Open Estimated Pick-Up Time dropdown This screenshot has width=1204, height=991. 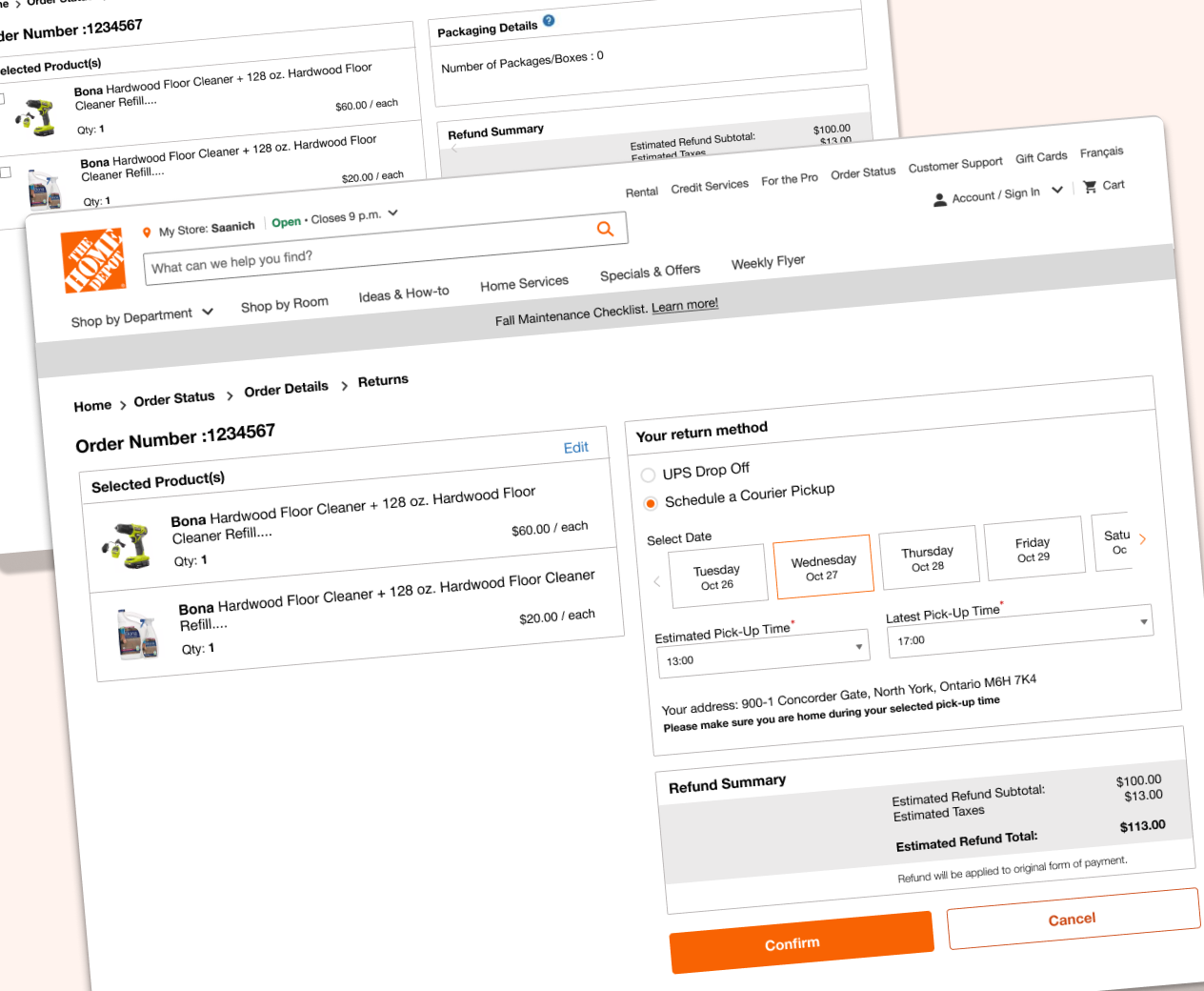[763, 653]
